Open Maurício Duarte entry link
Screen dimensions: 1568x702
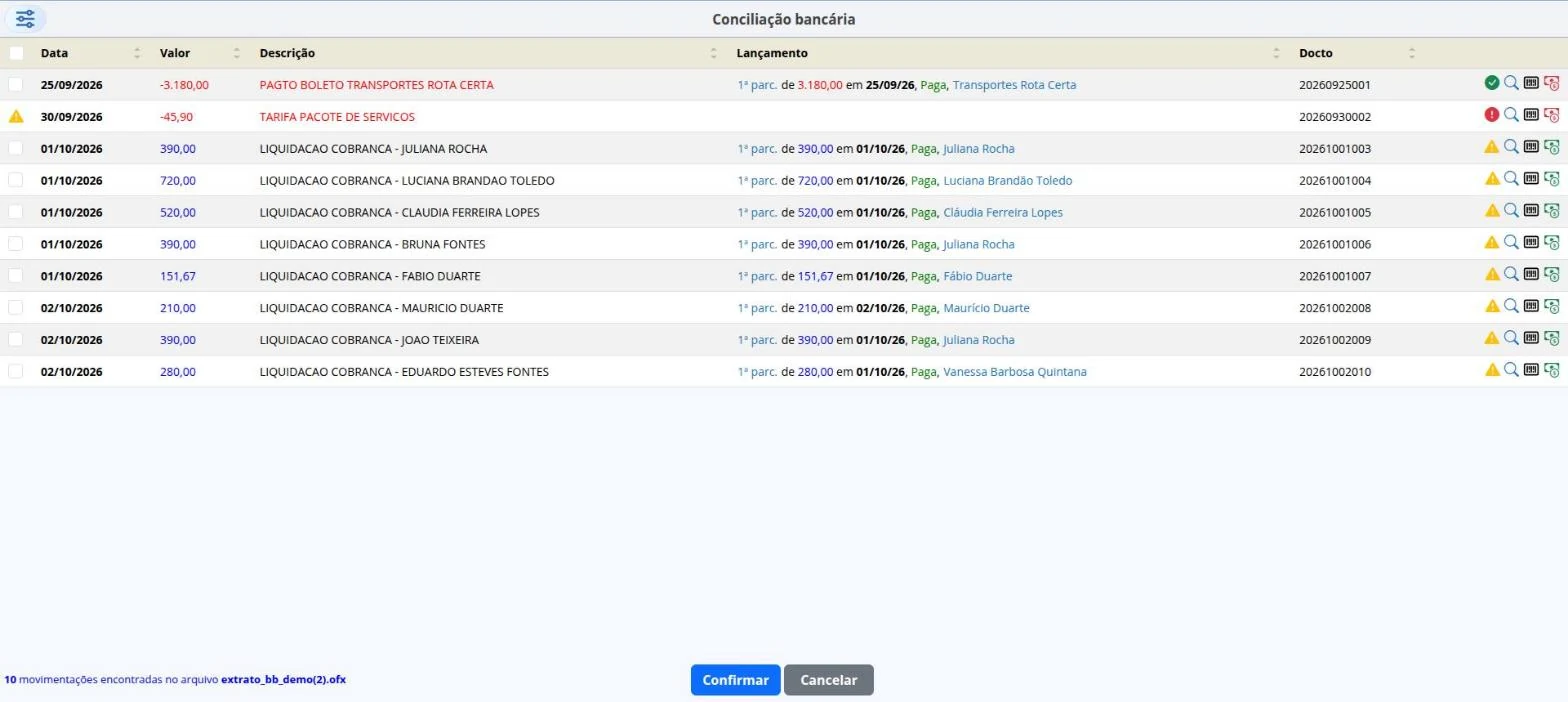click(x=986, y=308)
